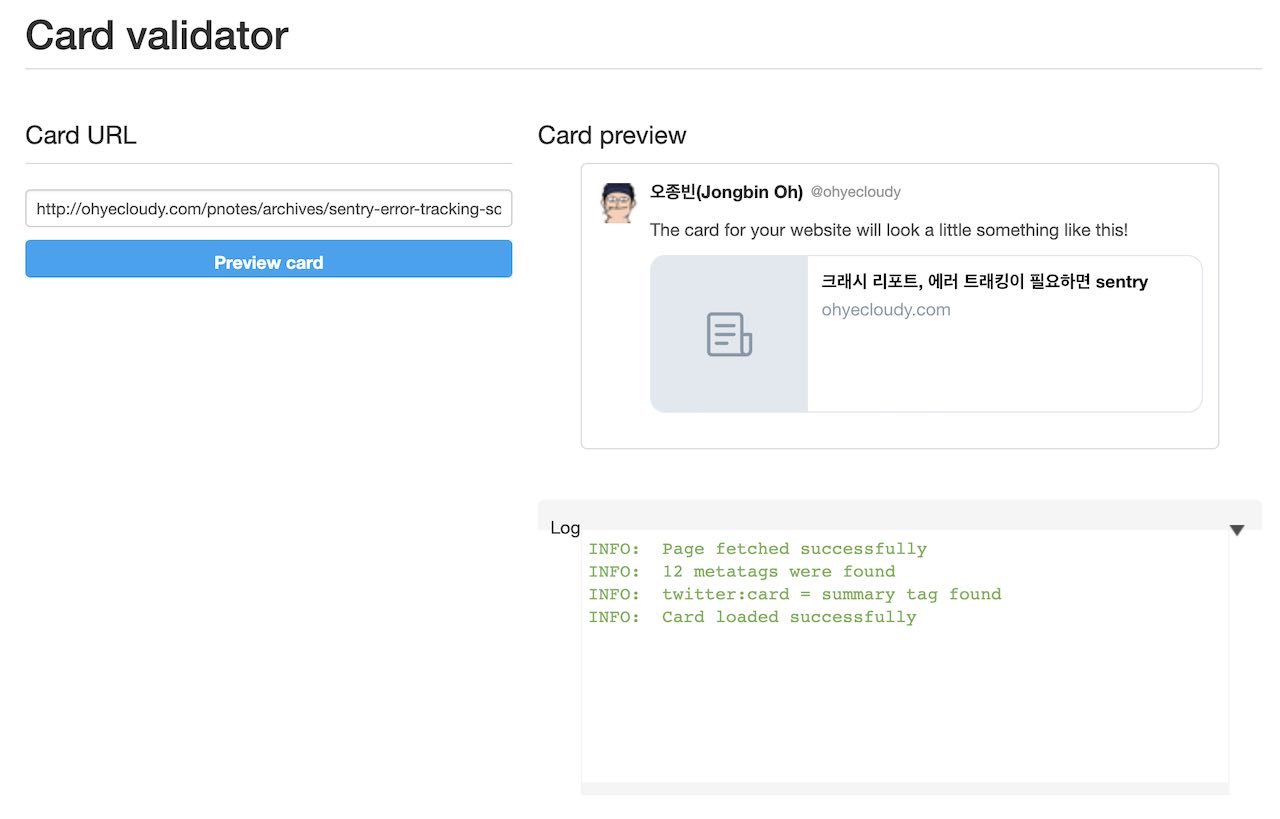The width and height of the screenshot is (1280, 819).
Task: Click the tweet text about your website card
Action: [888, 230]
